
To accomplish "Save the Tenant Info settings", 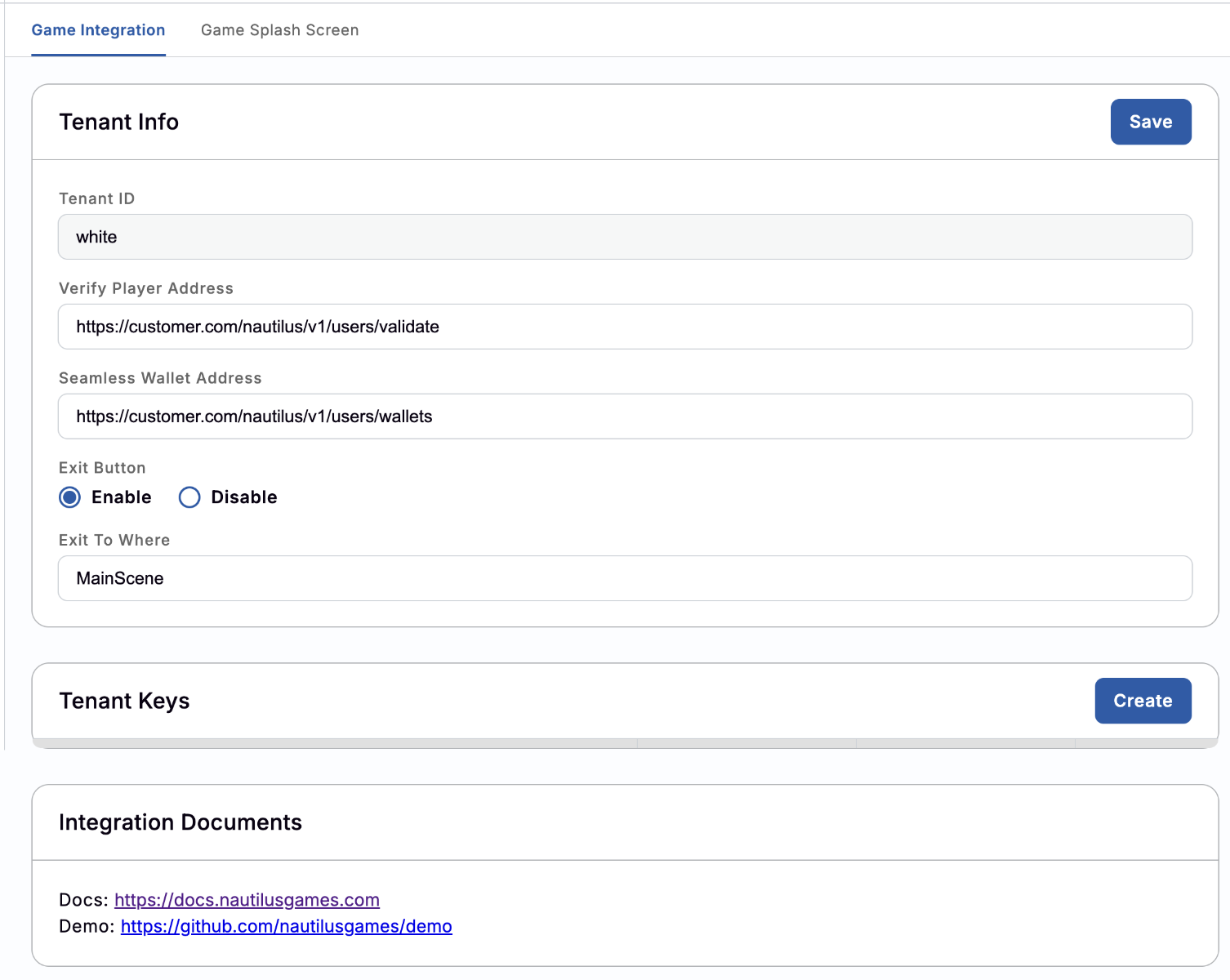I will (1150, 122).
